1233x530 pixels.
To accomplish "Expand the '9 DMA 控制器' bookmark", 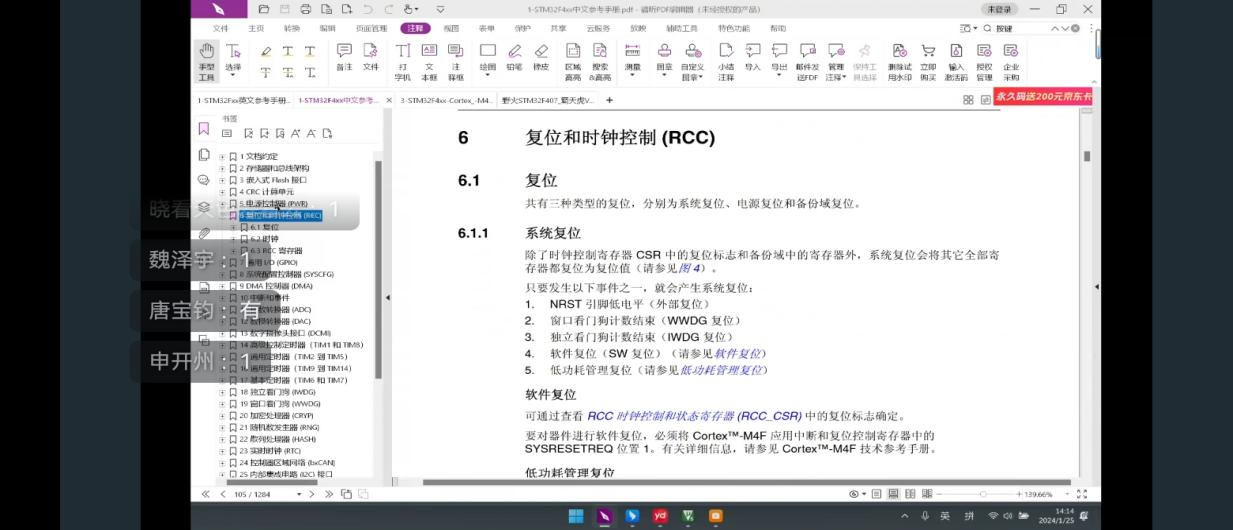I will click(x=222, y=286).
